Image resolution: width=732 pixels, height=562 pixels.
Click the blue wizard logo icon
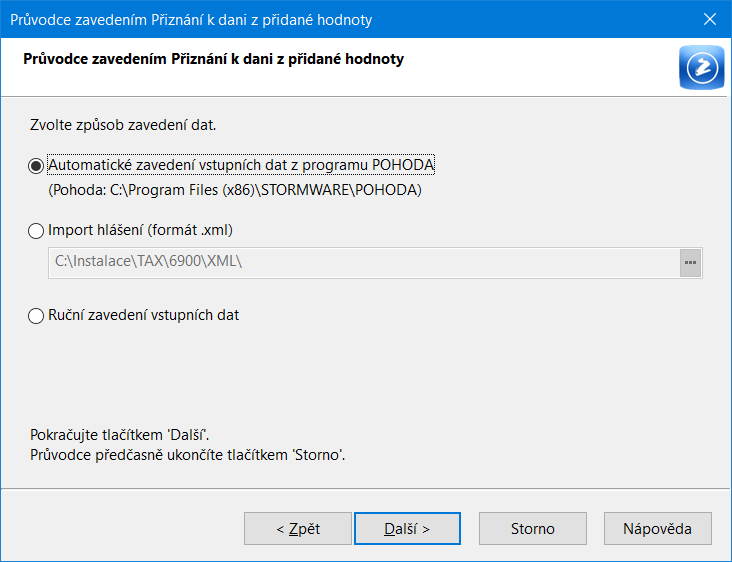702,67
